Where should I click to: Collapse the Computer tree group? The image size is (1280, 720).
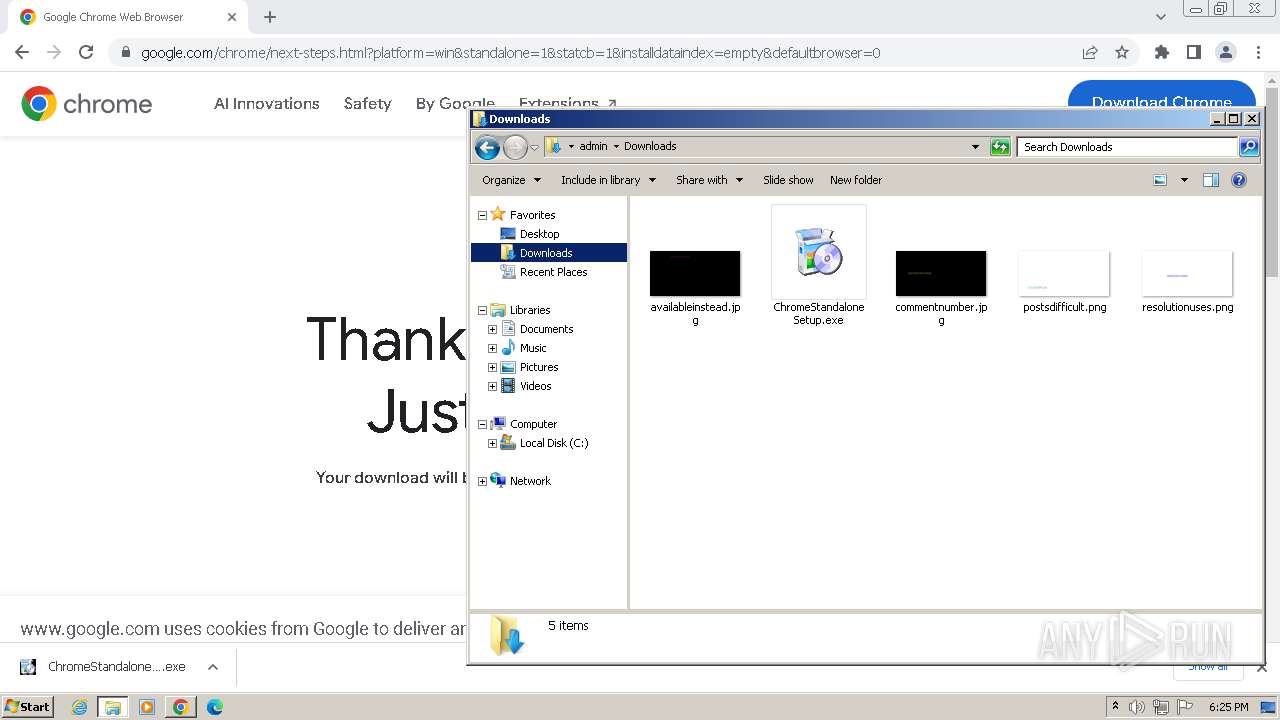pos(482,424)
